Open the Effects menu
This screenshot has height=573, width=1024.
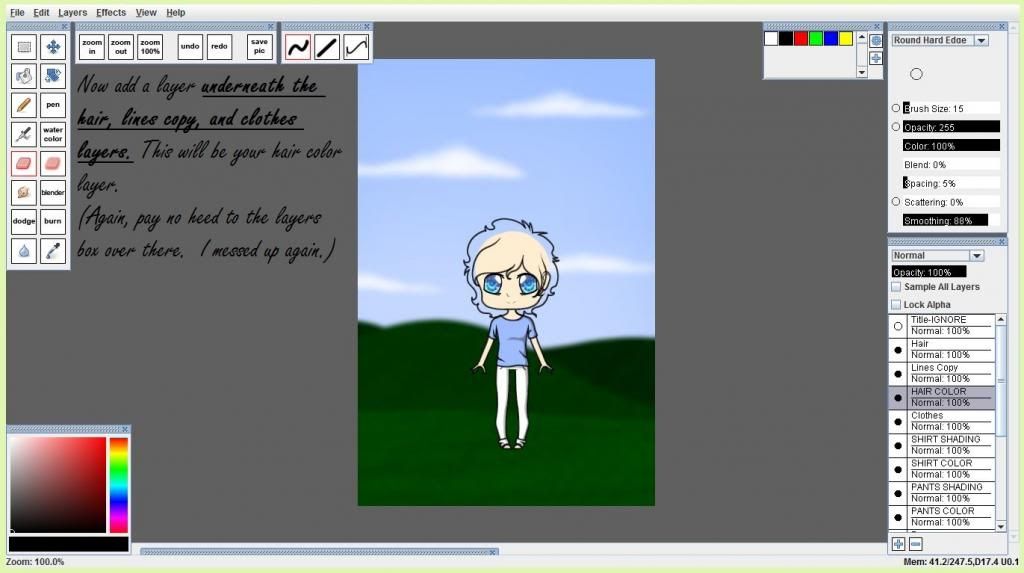click(111, 13)
